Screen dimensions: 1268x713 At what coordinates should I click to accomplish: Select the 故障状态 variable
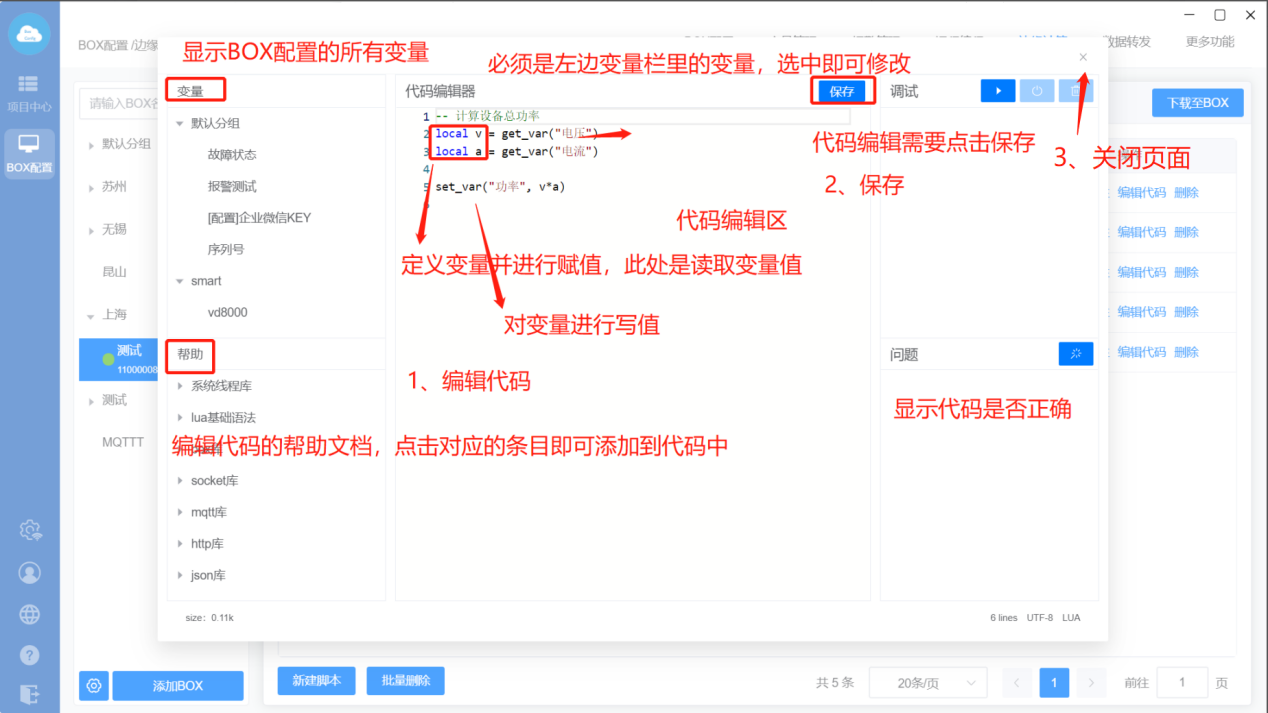(232, 155)
